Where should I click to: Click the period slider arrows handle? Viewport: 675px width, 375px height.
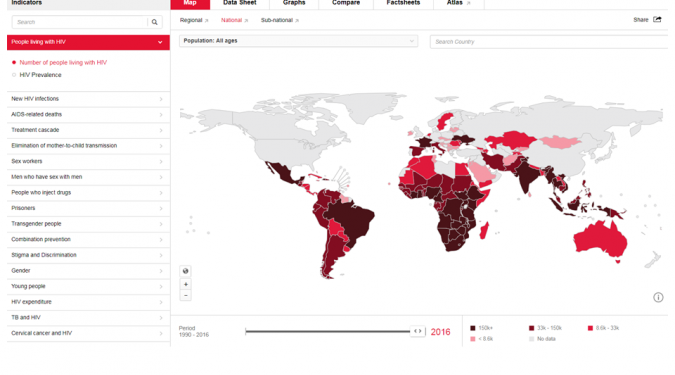click(x=418, y=331)
